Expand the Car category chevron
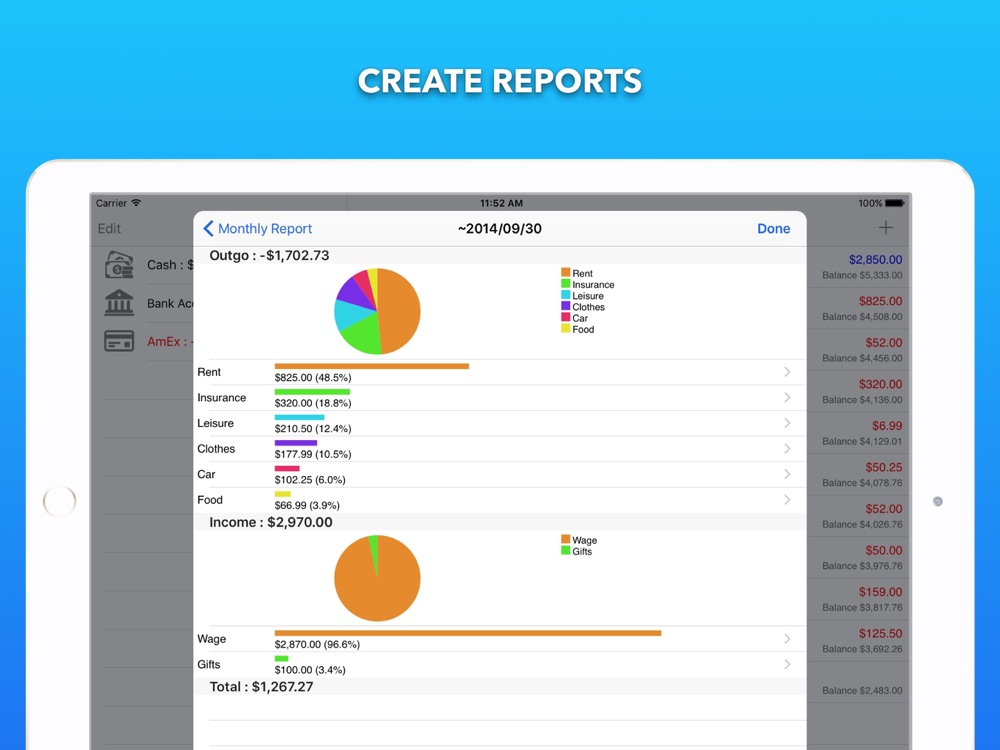 pyautogui.click(x=787, y=474)
